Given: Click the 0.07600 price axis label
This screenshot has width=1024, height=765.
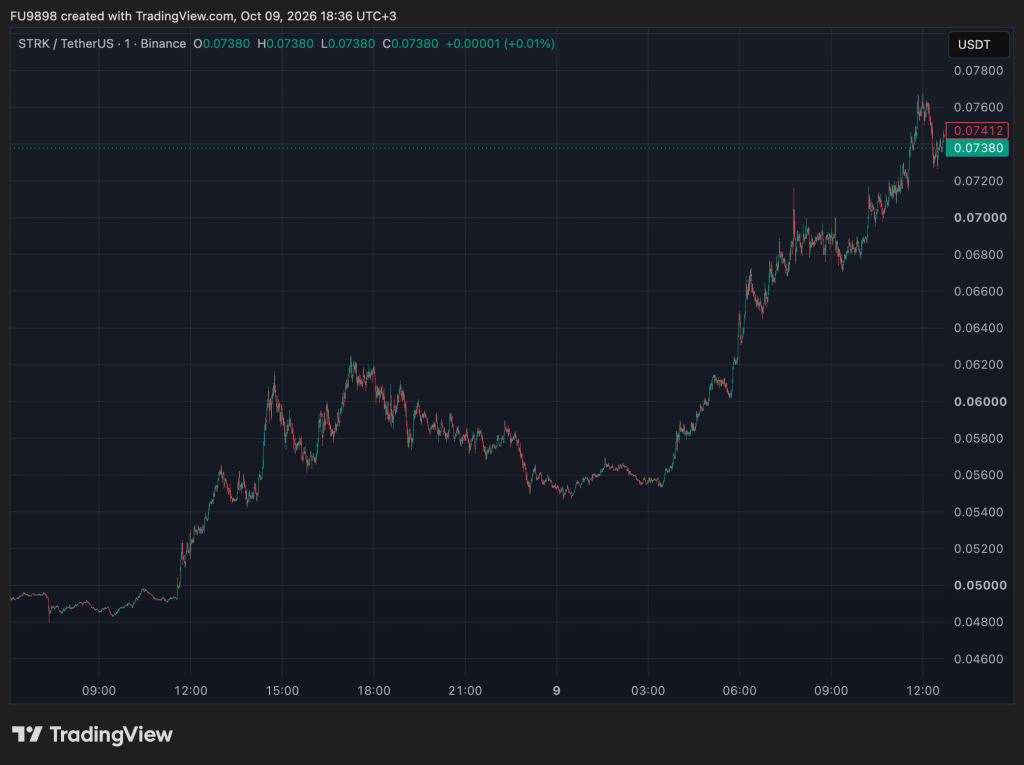Looking at the screenshot, I should (x=978, y=107).
